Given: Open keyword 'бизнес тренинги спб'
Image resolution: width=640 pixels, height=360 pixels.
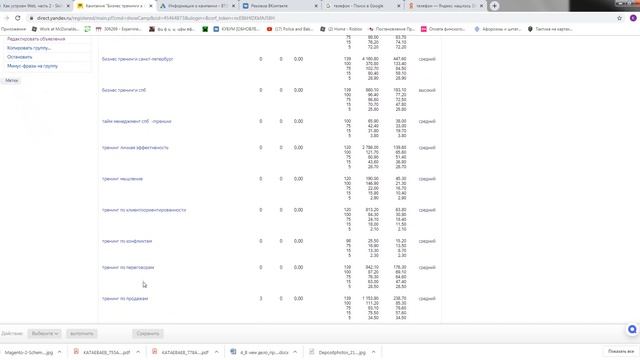Looking at the screenshot, I should pos(124,90).
